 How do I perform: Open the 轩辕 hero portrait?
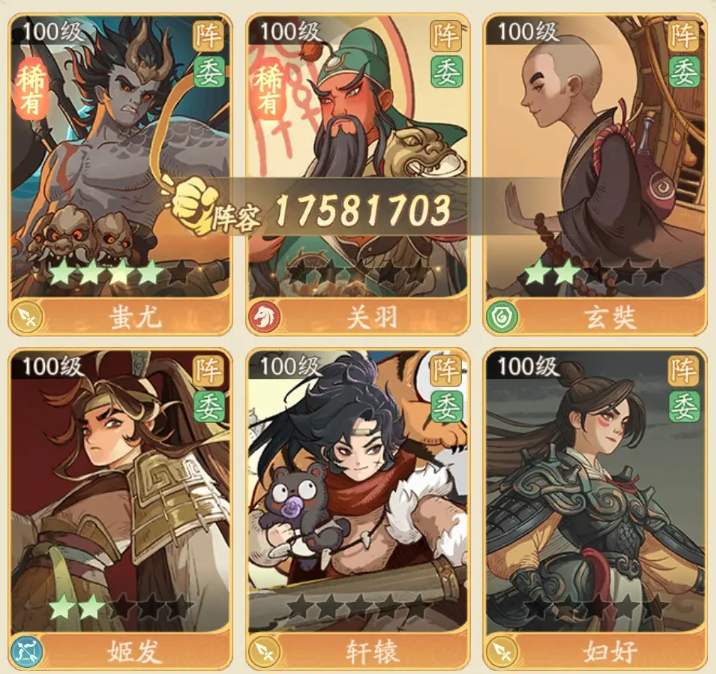click(x=358, y=491)
